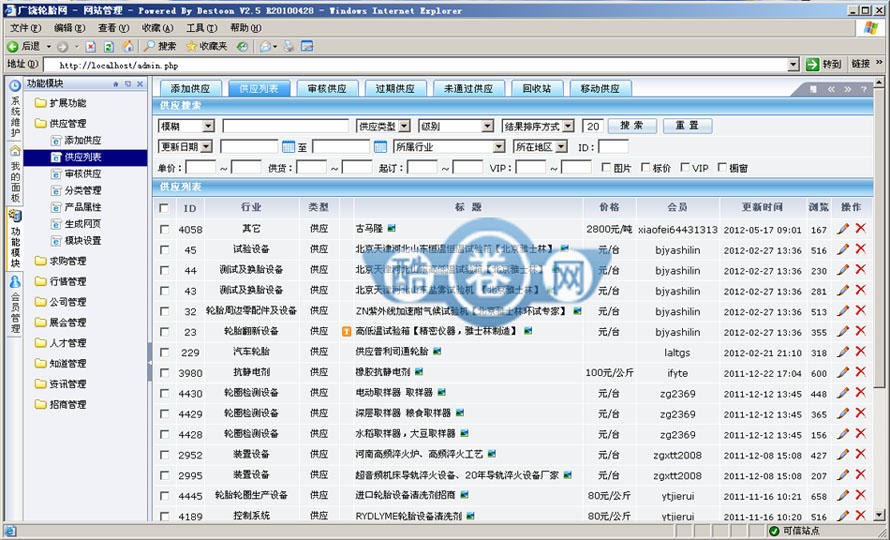The width and height of the screenshot is (890, 540).
Task: Open the 文件(F) menu
Action: tap(26, 28)
